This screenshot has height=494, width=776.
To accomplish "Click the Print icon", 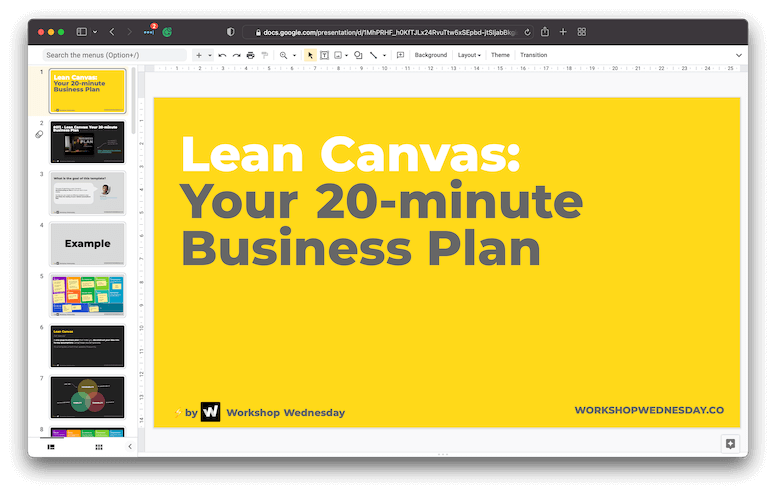I will (x=250, y=55).
